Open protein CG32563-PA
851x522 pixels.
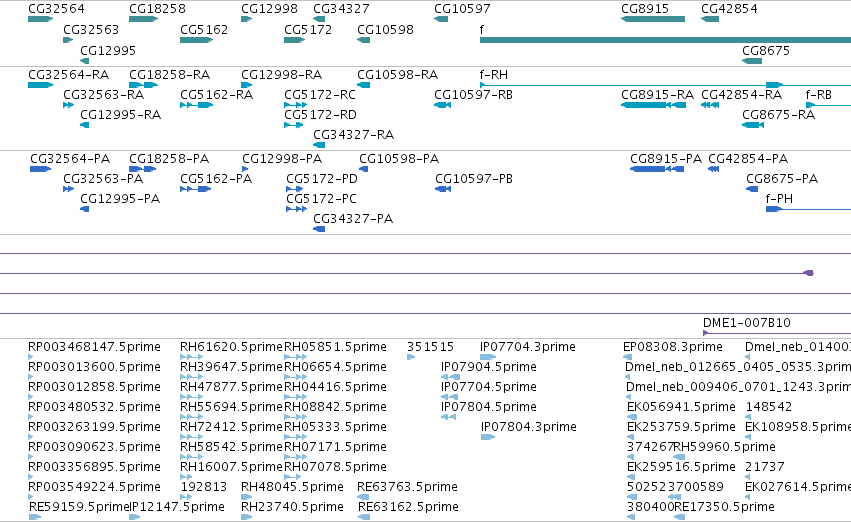pyautogui.click(x=103, y=179)
